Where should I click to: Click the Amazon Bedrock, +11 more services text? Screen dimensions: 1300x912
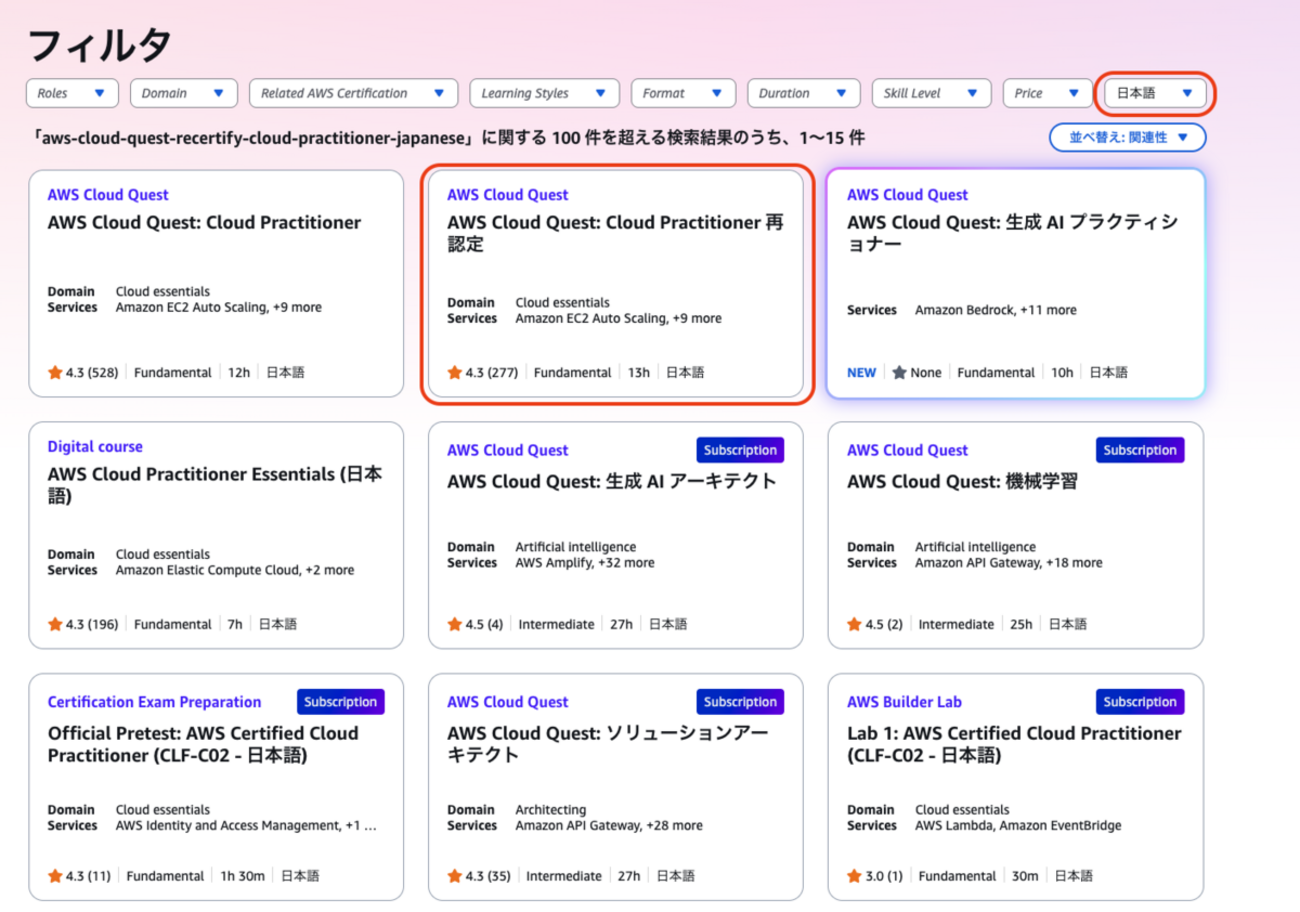coord(996,310)
